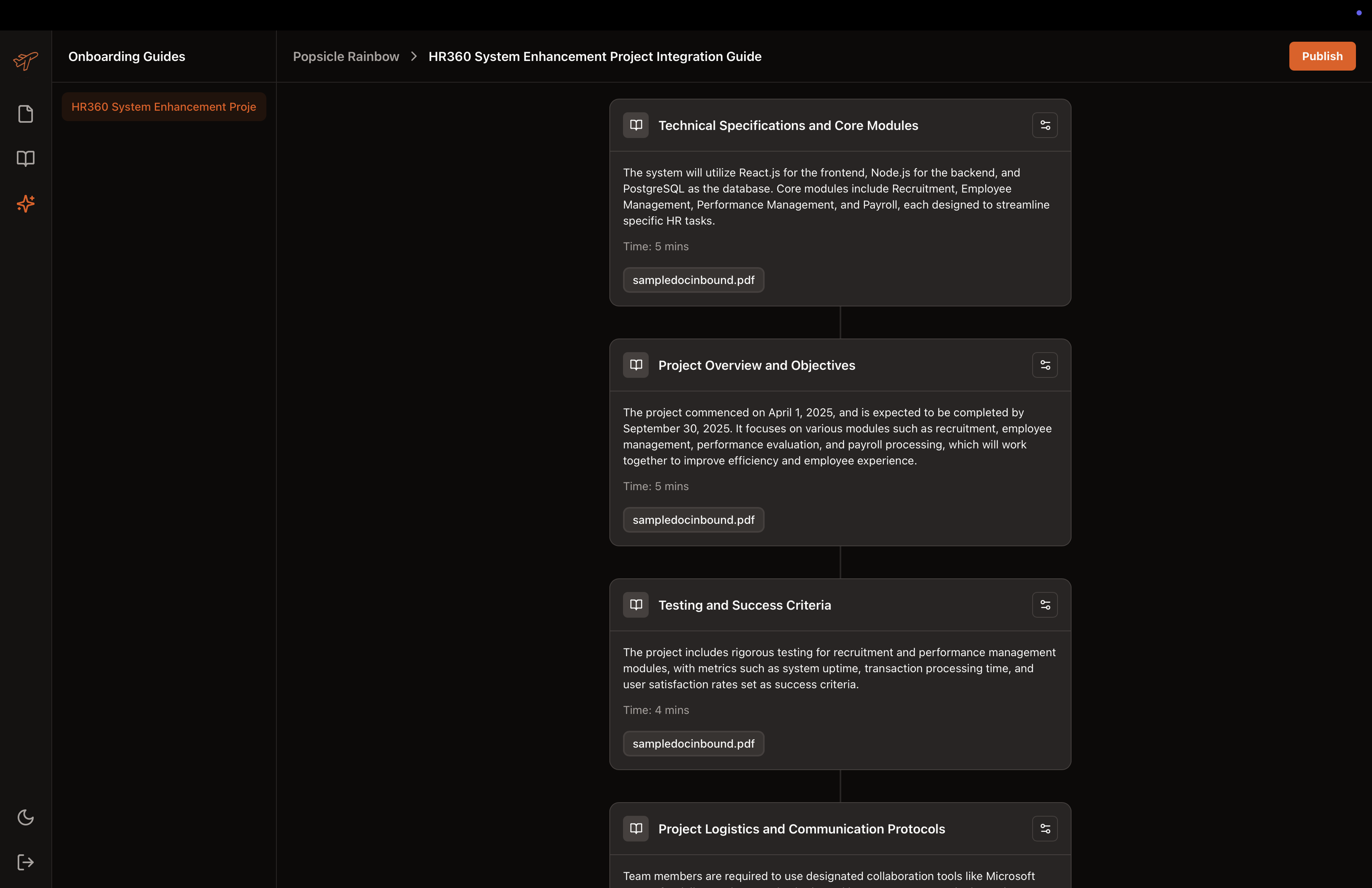Open settings for Testing and Success Criteria

[1045, 604]
